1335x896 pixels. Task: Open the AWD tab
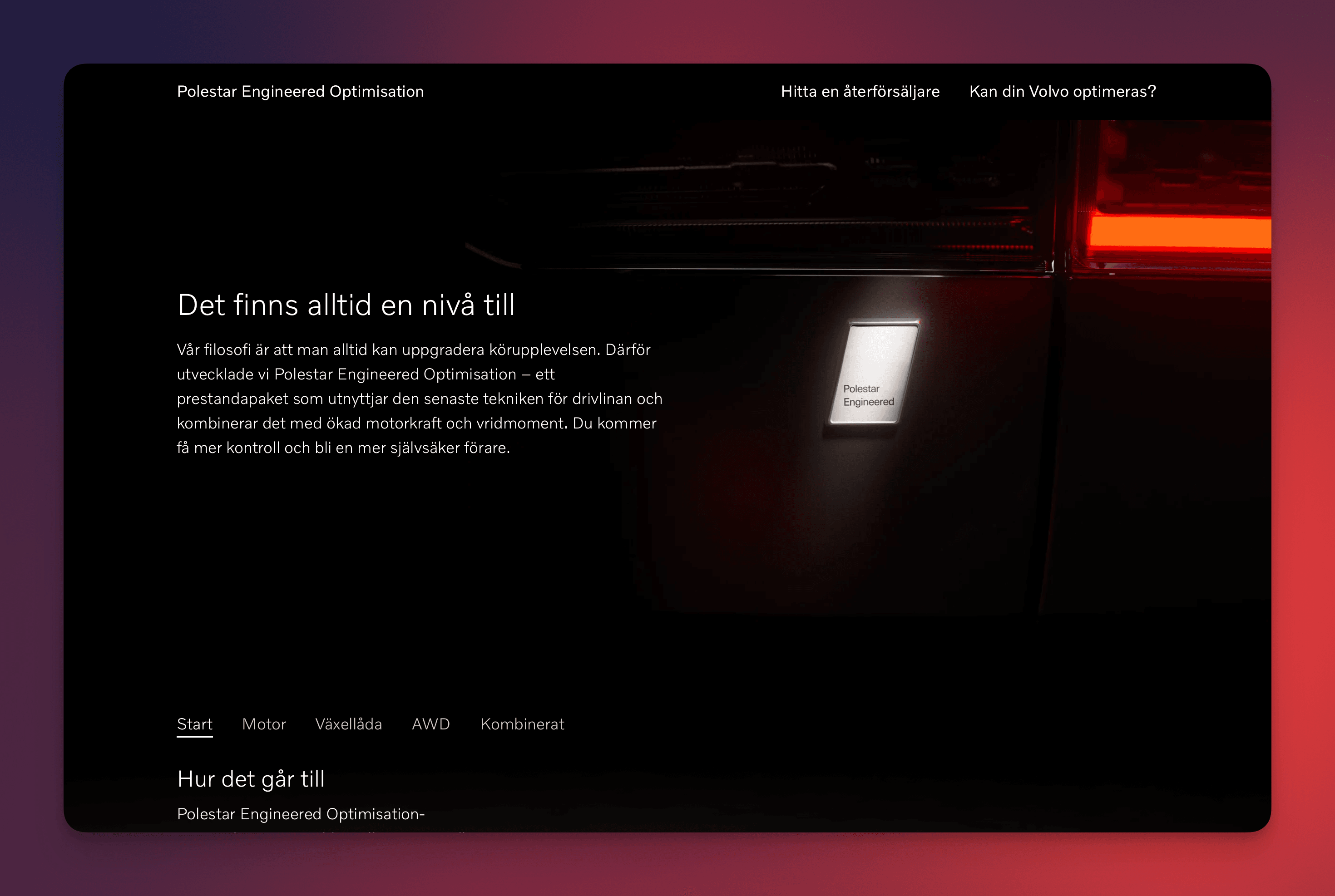coord(430,724)
